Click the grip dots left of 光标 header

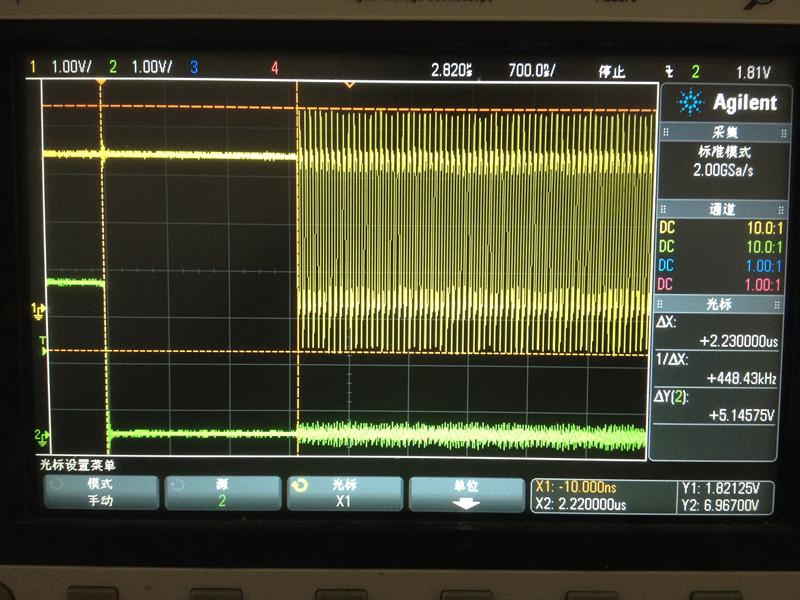(660, 305)
